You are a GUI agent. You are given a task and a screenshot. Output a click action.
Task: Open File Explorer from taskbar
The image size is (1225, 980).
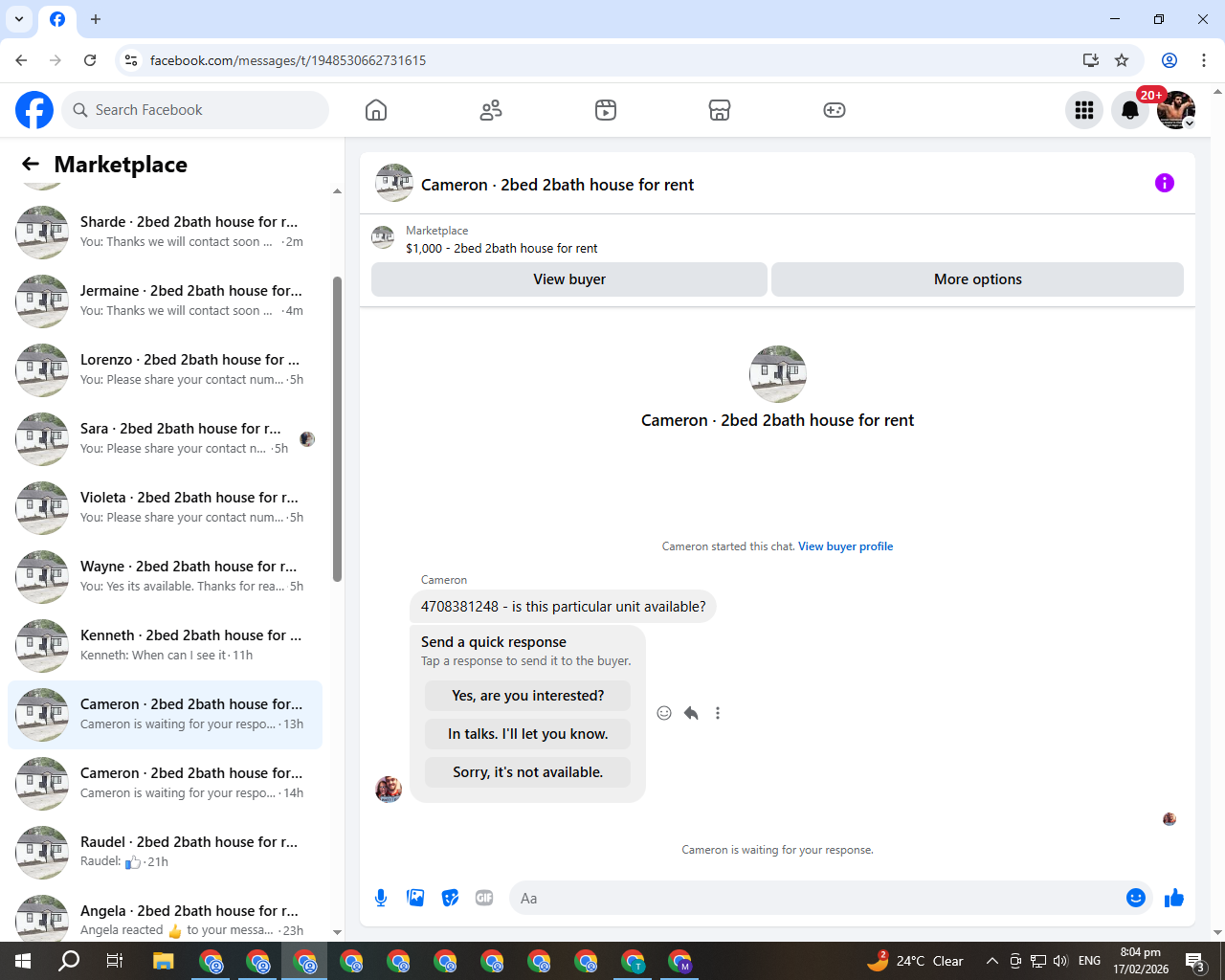pos(163,961)
